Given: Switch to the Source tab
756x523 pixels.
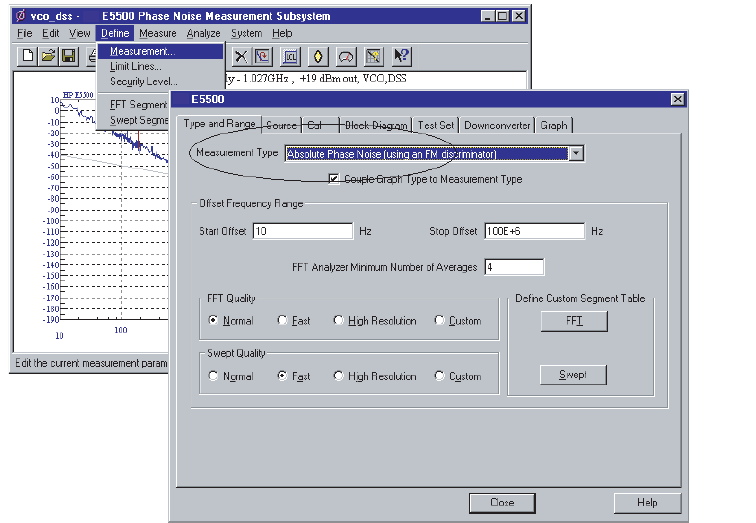Looking at the screenshot, I should point(281,125).
